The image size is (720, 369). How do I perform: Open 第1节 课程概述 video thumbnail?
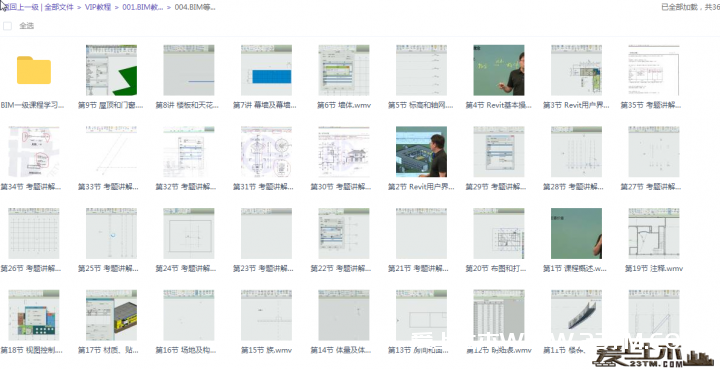[x=576, y=234]
